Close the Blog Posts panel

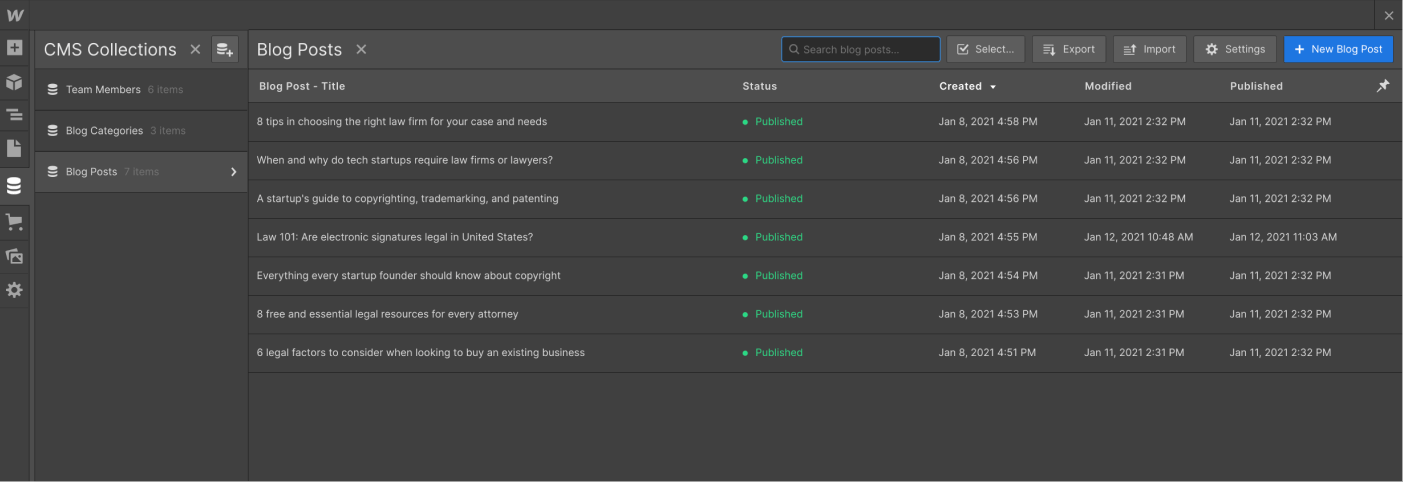pyautogui.click(x=361, y=49)
